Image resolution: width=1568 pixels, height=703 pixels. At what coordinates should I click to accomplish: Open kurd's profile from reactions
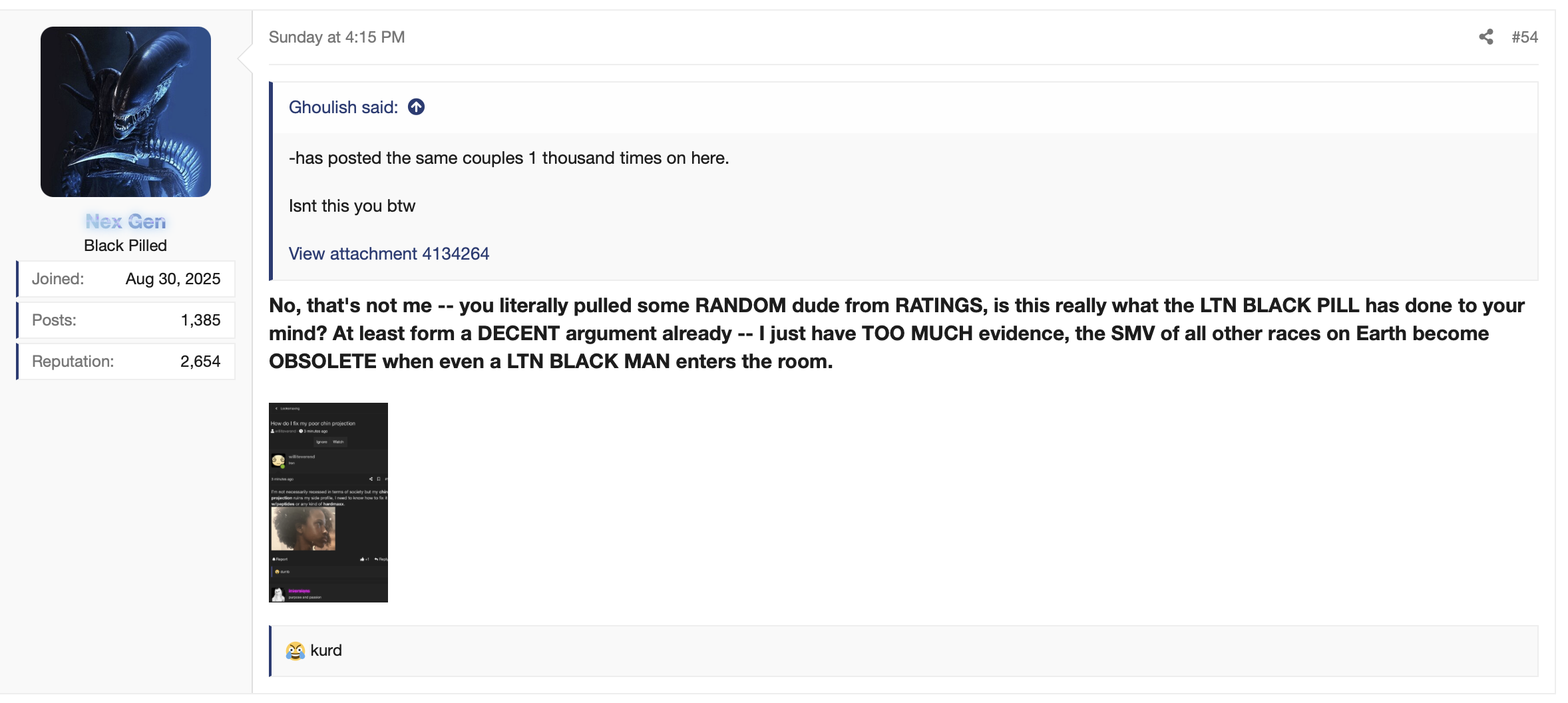326,651
